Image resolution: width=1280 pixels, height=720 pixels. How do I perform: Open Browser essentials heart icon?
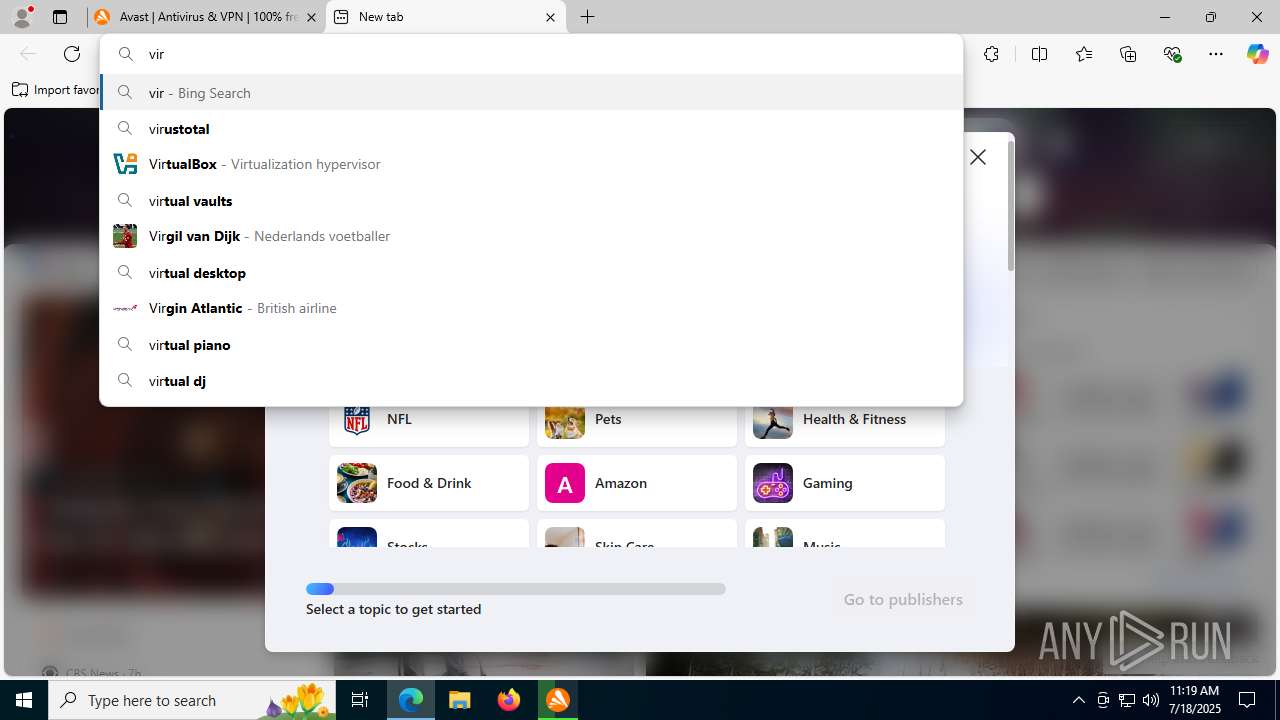(1172, 54)
